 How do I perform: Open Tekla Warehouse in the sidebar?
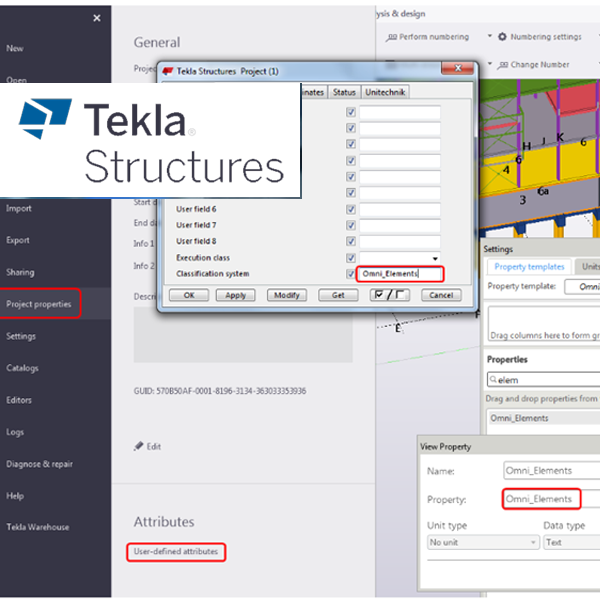[x=38, y=527]
